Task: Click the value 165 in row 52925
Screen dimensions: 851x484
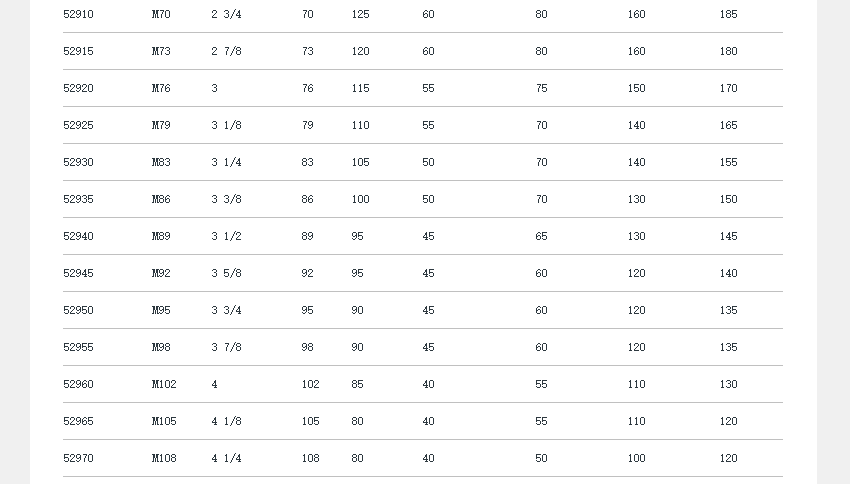Action: (x=728, y=126)
